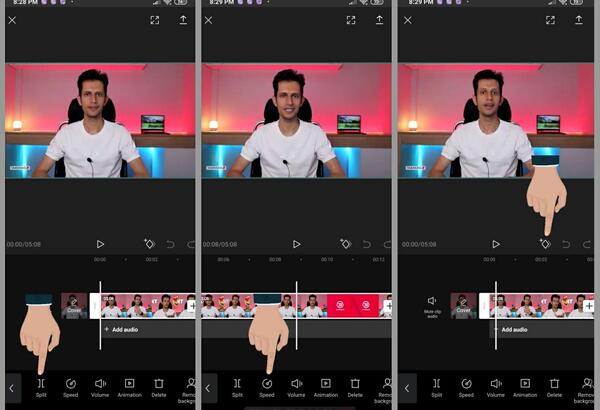Choose the Animation tool in the middle screen

(326, 387)
